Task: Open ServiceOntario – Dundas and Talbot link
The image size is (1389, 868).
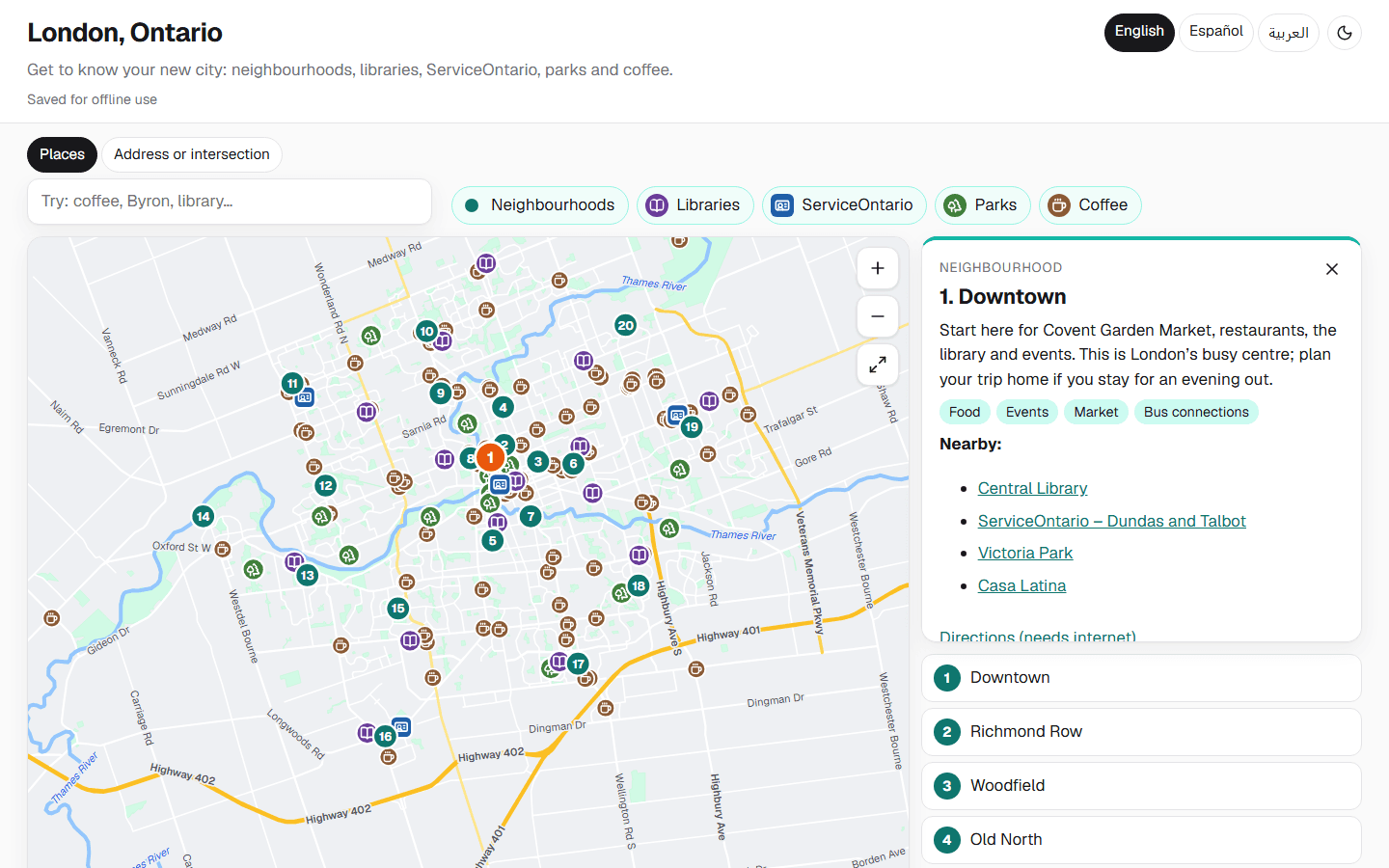Action: [x=1112, y=521]
